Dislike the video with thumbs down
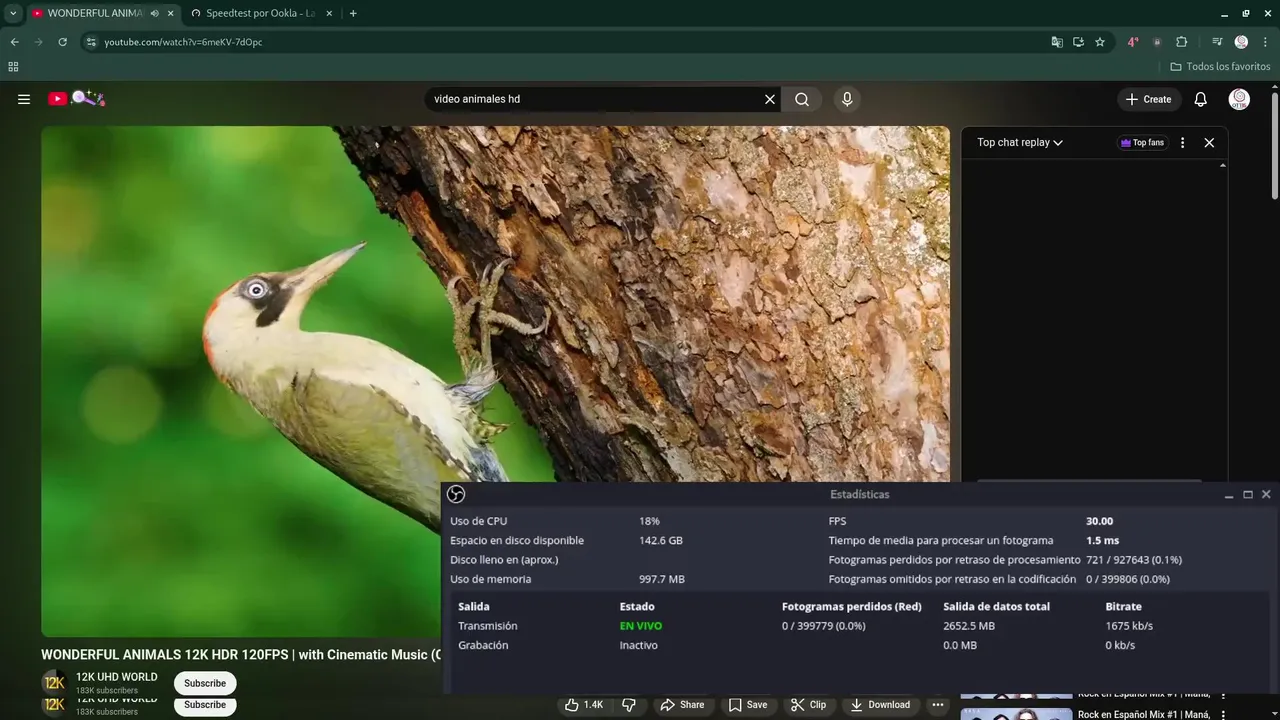The image size is (1280, 720). [x=629, y=705]
